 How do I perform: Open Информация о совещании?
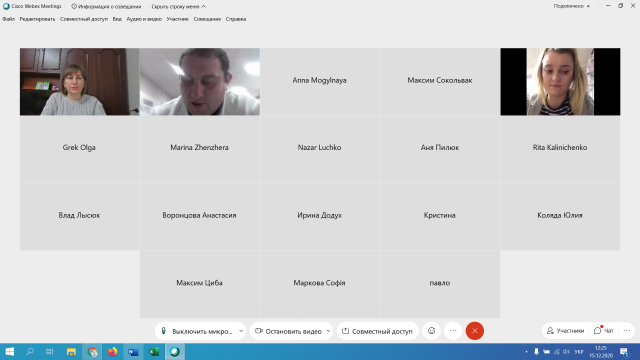click(x=106, y=7)
